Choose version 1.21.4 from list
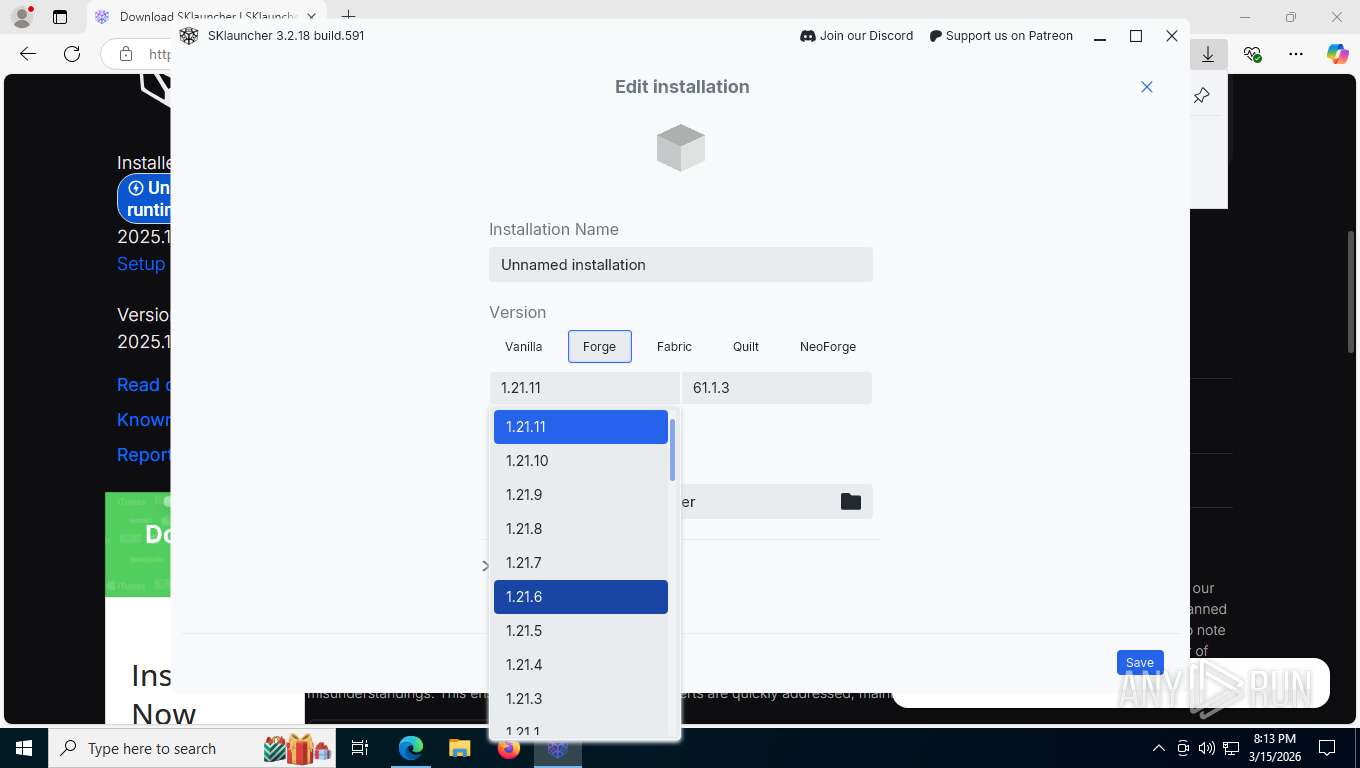The width and height of the screenshot is (1360, 768). pyautogui.click(x=581, y=665)
